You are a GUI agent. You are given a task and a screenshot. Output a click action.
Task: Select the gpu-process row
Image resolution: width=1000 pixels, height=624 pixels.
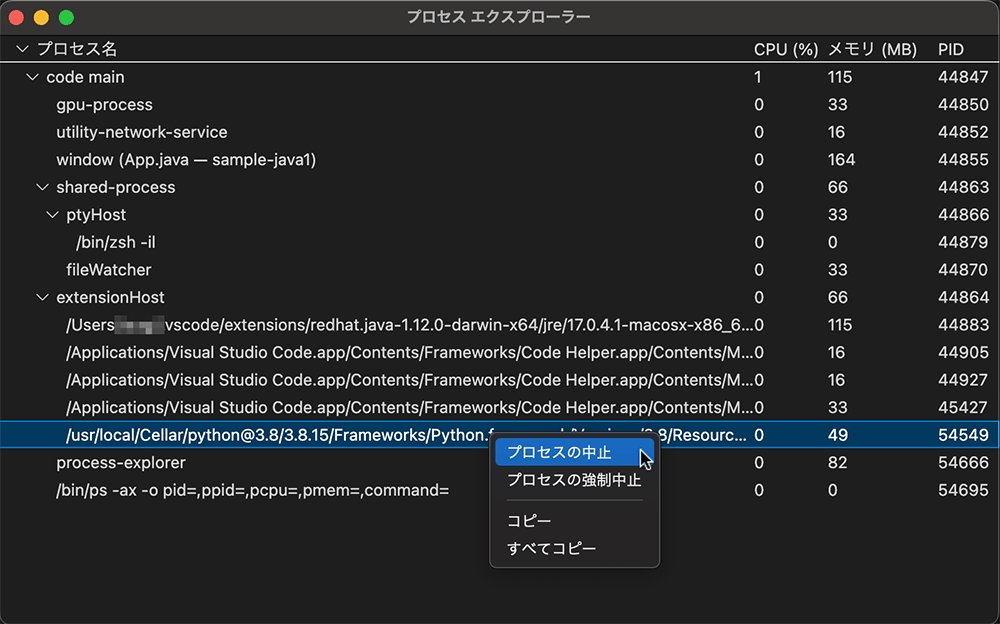pyautogui.click(x=104, y=105)
